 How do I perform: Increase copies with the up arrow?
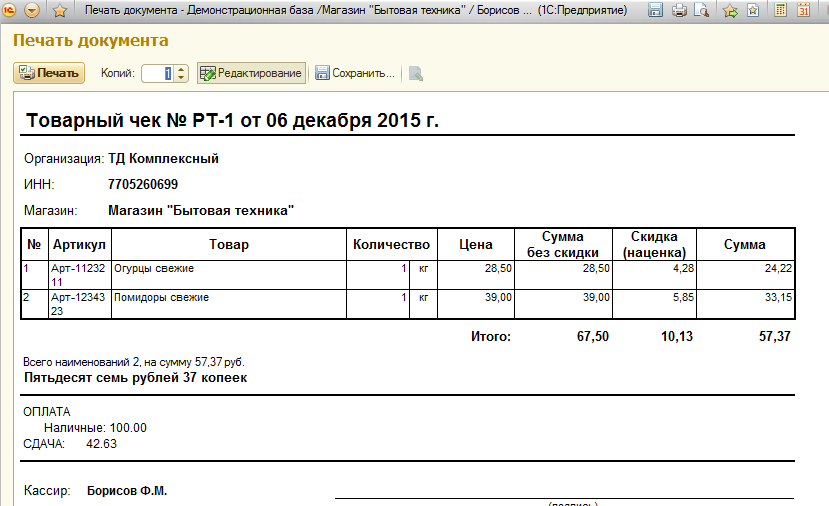181,69
